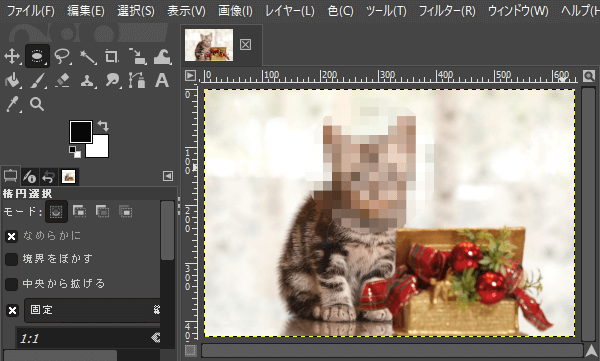Open the 画像(I) menu
The width and height of the screenshot is (600, 361).
point(235,11)
